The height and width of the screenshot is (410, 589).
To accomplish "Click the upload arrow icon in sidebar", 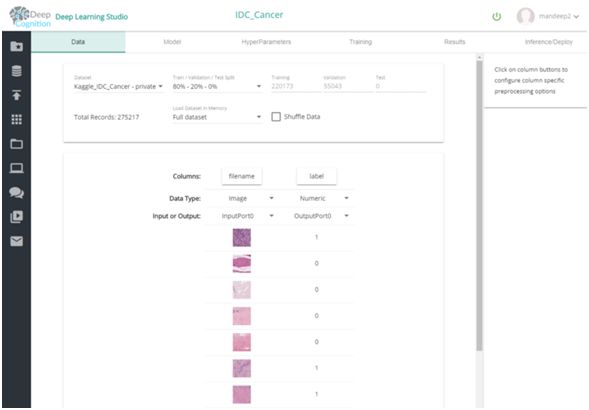I will tap(17, 95).
